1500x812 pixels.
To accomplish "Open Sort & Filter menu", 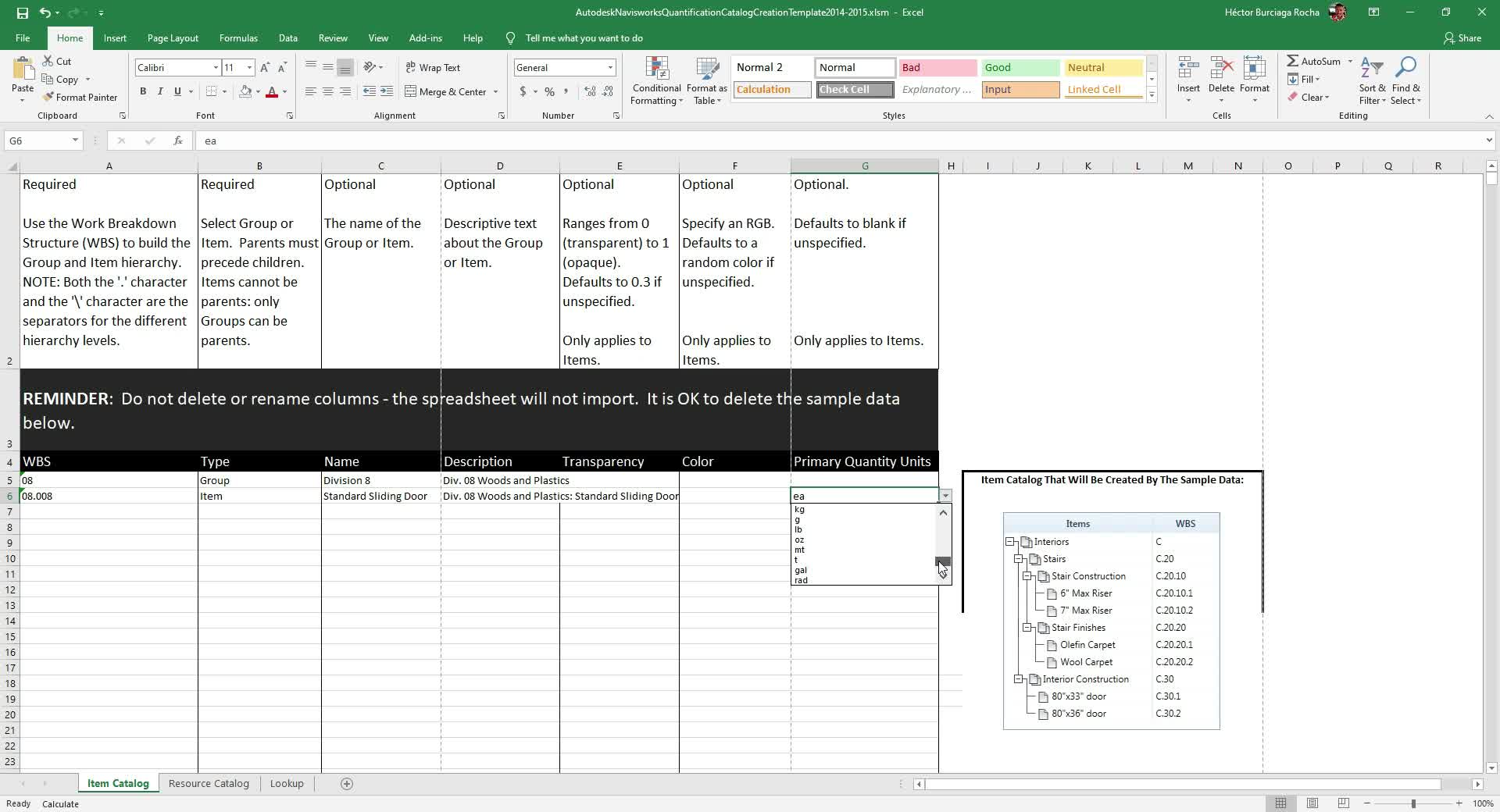I will click(1373, 80).
